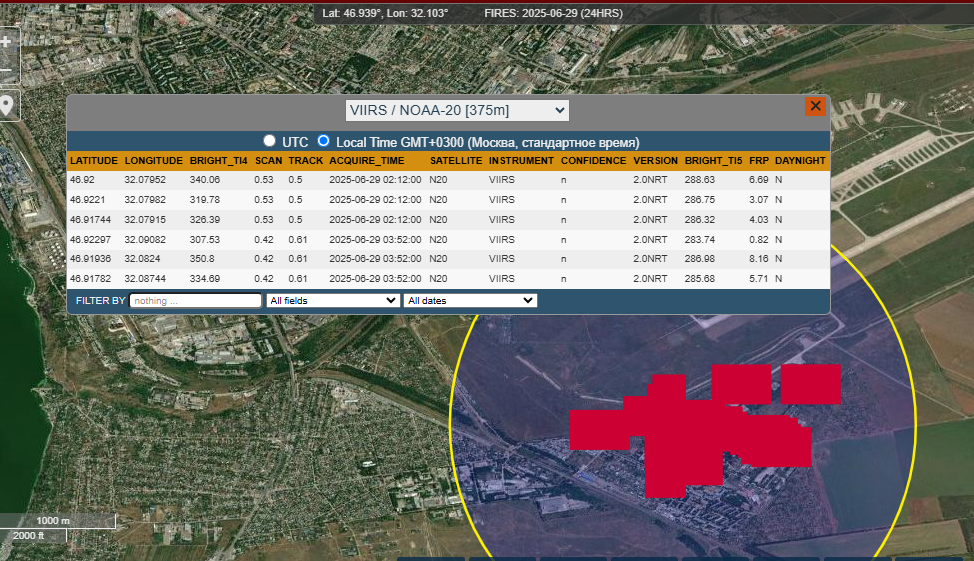Select latitude cell 46.9221
This screenshot has height=561, width=974.
(x=88, y=199)
